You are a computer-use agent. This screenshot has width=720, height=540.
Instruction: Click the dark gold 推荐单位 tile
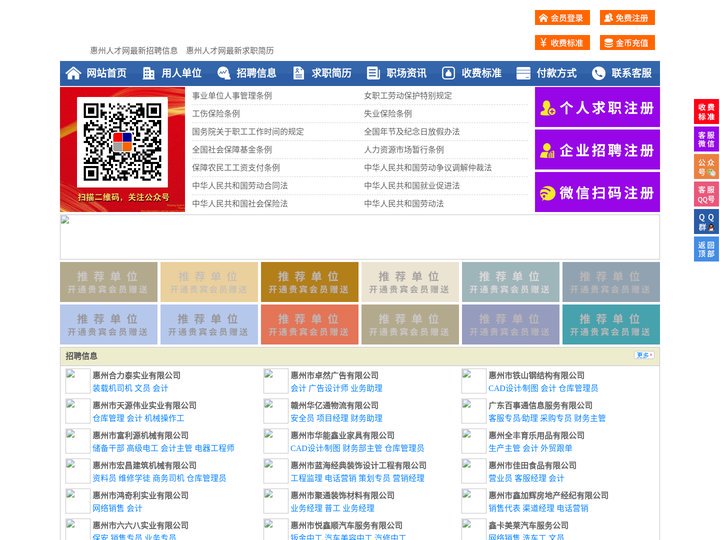point(309,282)
